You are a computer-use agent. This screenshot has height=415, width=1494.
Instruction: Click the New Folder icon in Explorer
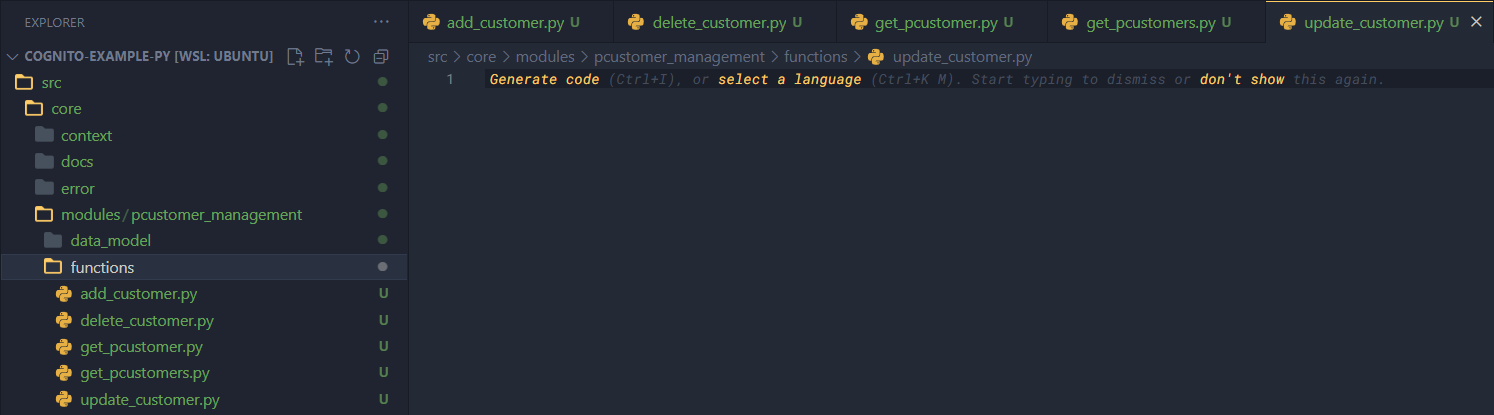pyautogui.click(x=323, y=56)
